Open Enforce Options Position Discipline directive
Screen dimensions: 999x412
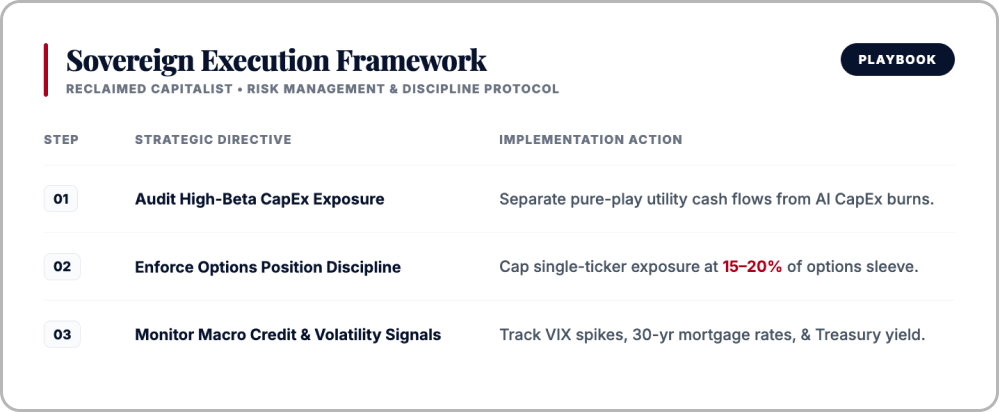(x=268, y=267)
